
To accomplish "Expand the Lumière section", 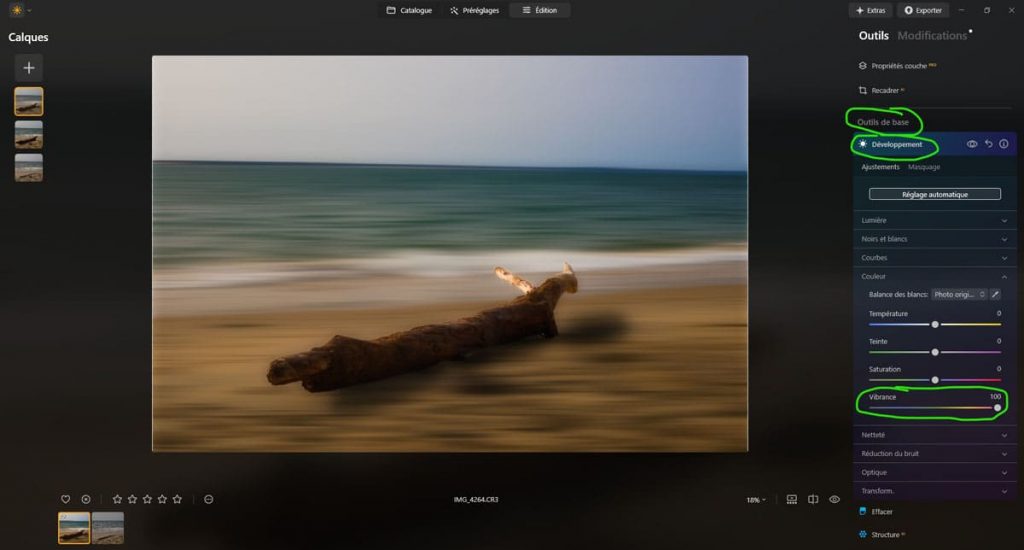I will tap(934, 220).
